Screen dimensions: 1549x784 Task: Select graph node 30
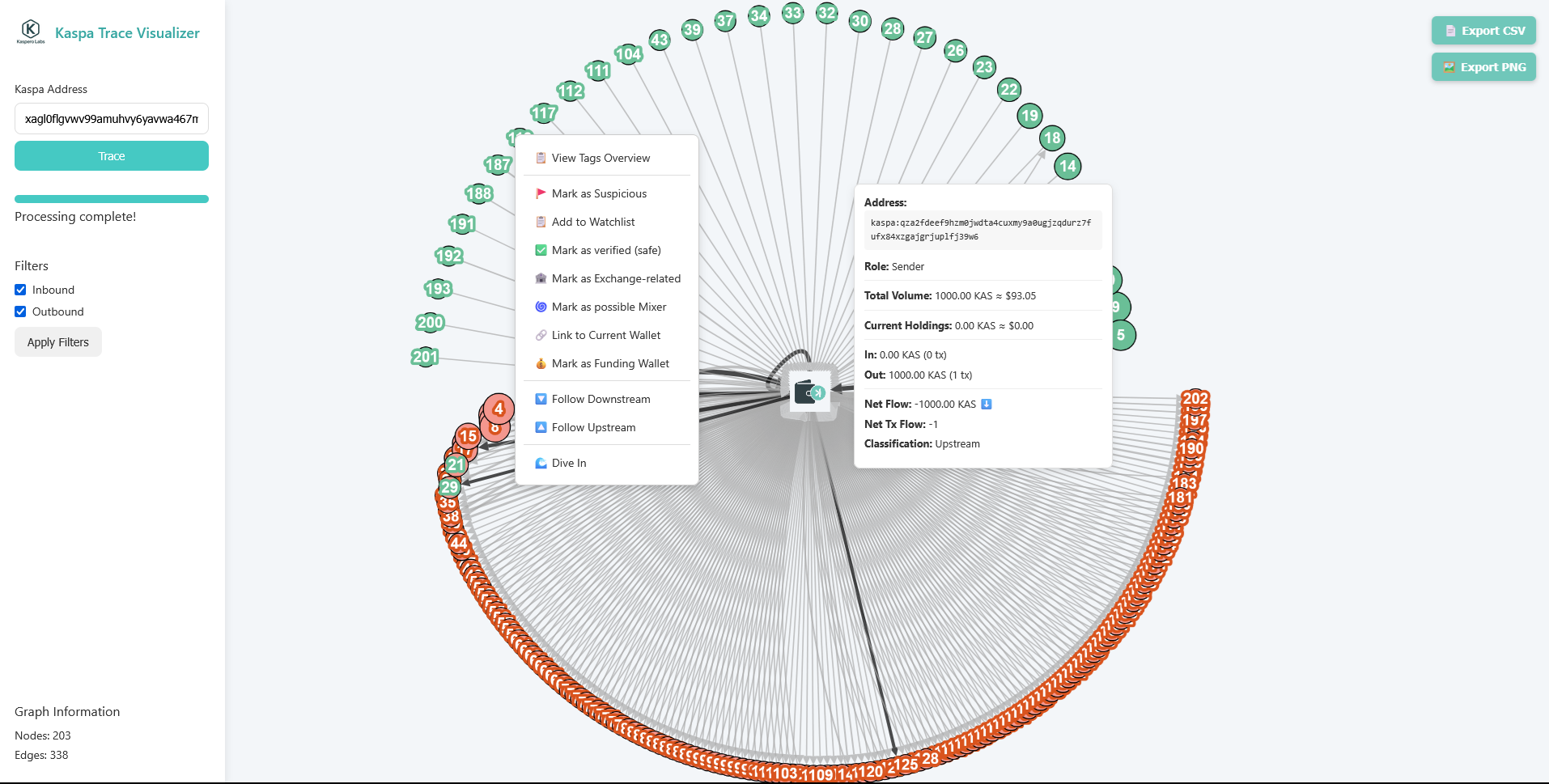pyautogui.click(x=860, y=21)
